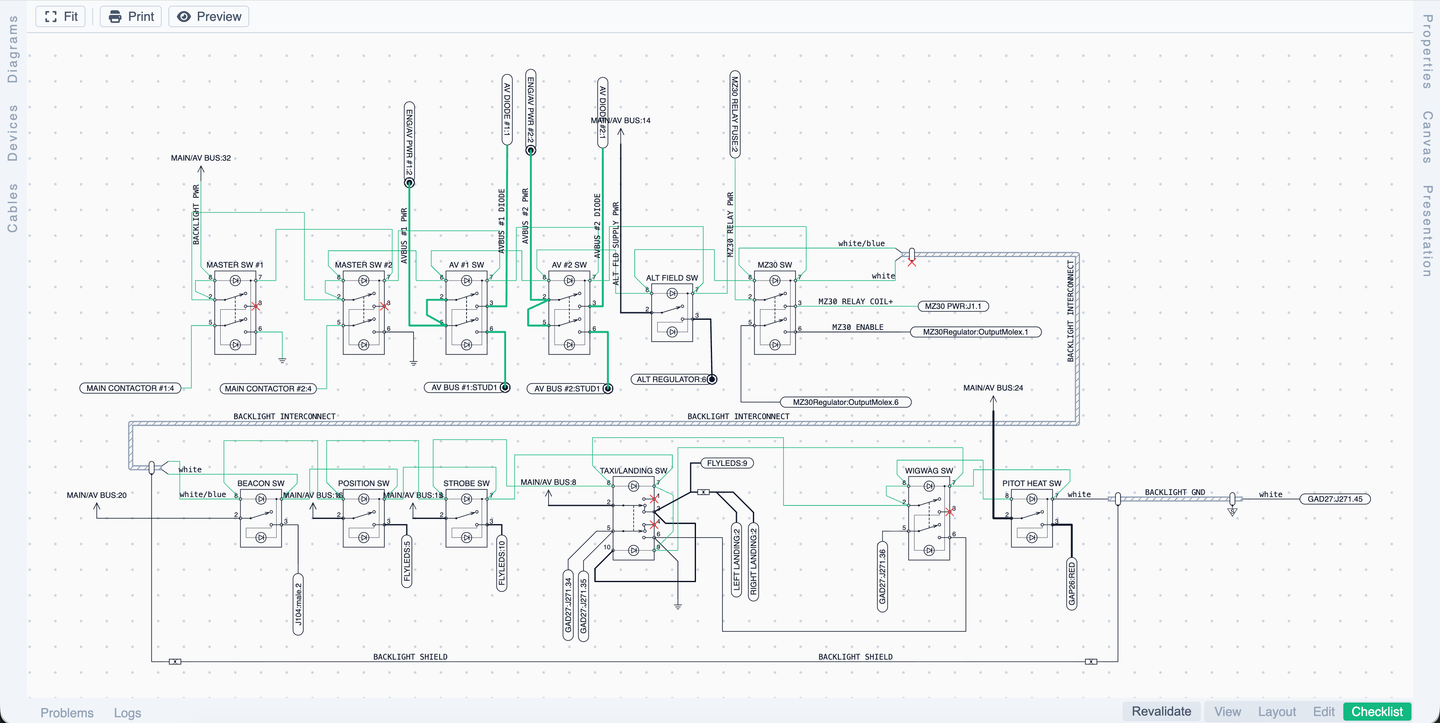
Task: Select the BEACON SW switch symbol
Action: 261,518
